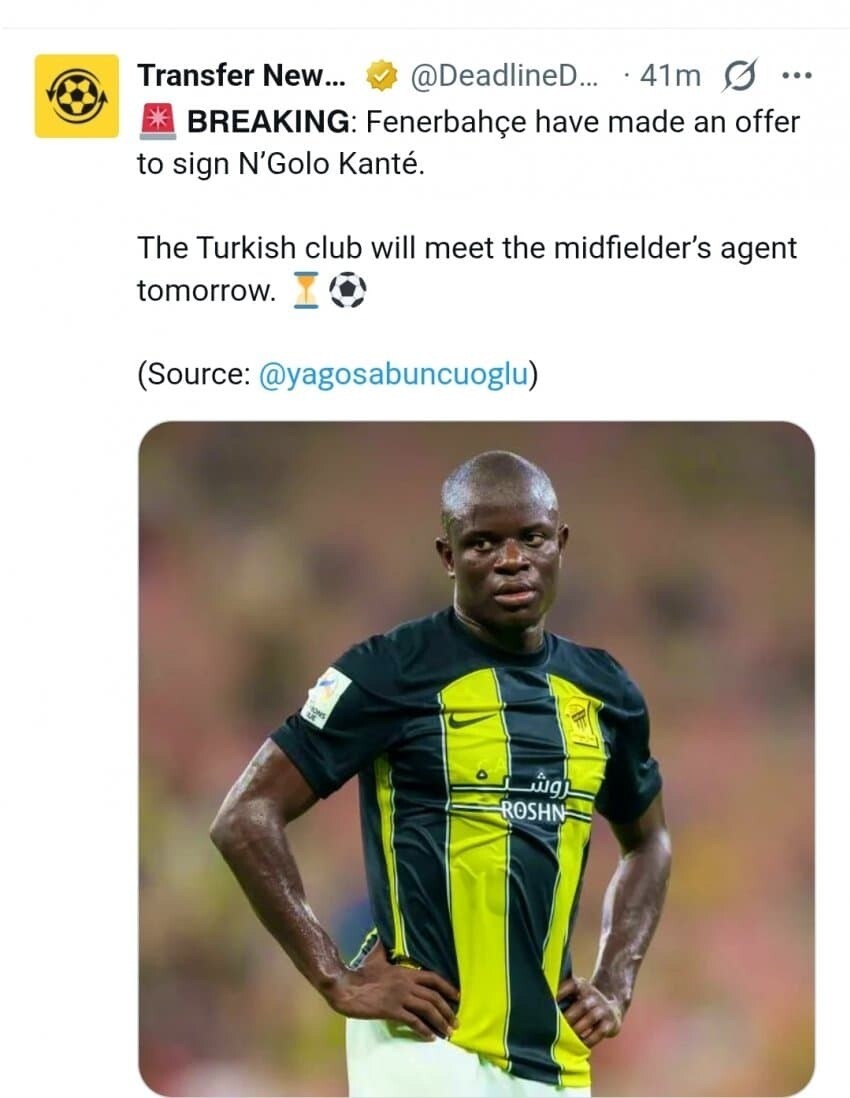The image size is (850, 1098).
Task: Tap the Grok explain-post icon
Action: 738,75
